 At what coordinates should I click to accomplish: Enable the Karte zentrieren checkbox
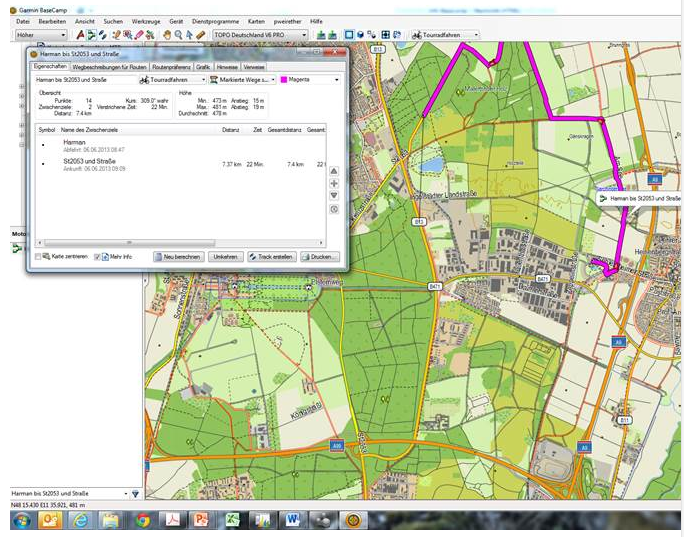click(39, 257)
